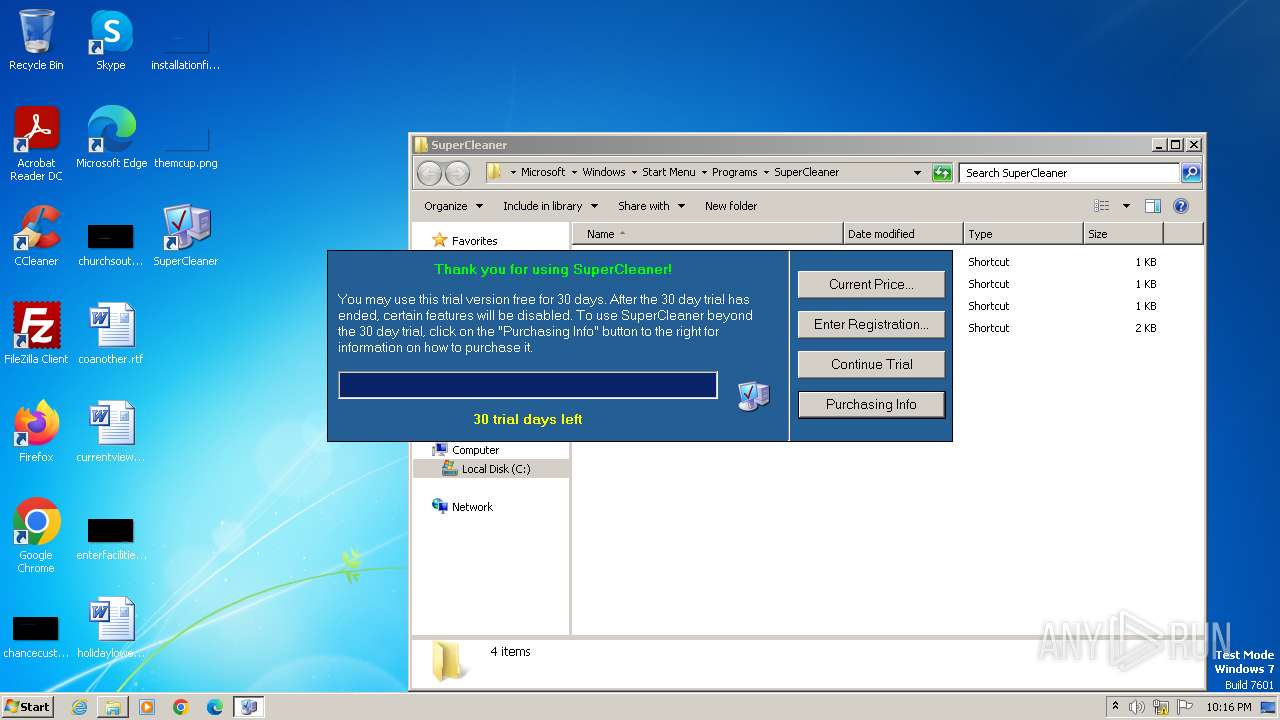Image resolution: width=1280 pixels, height=720 pixels.
Task: Open CCleaner desktop shortcut
Action: [x=36, y=236]
